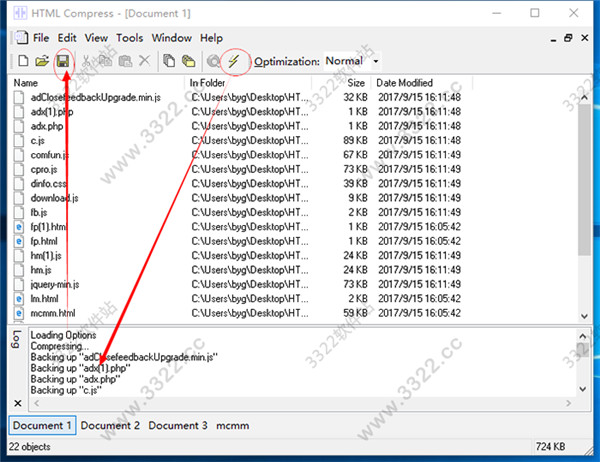Click log horizontal scroll right arrow
This screenshot has height=462, width=600.
tap(568, 403)
